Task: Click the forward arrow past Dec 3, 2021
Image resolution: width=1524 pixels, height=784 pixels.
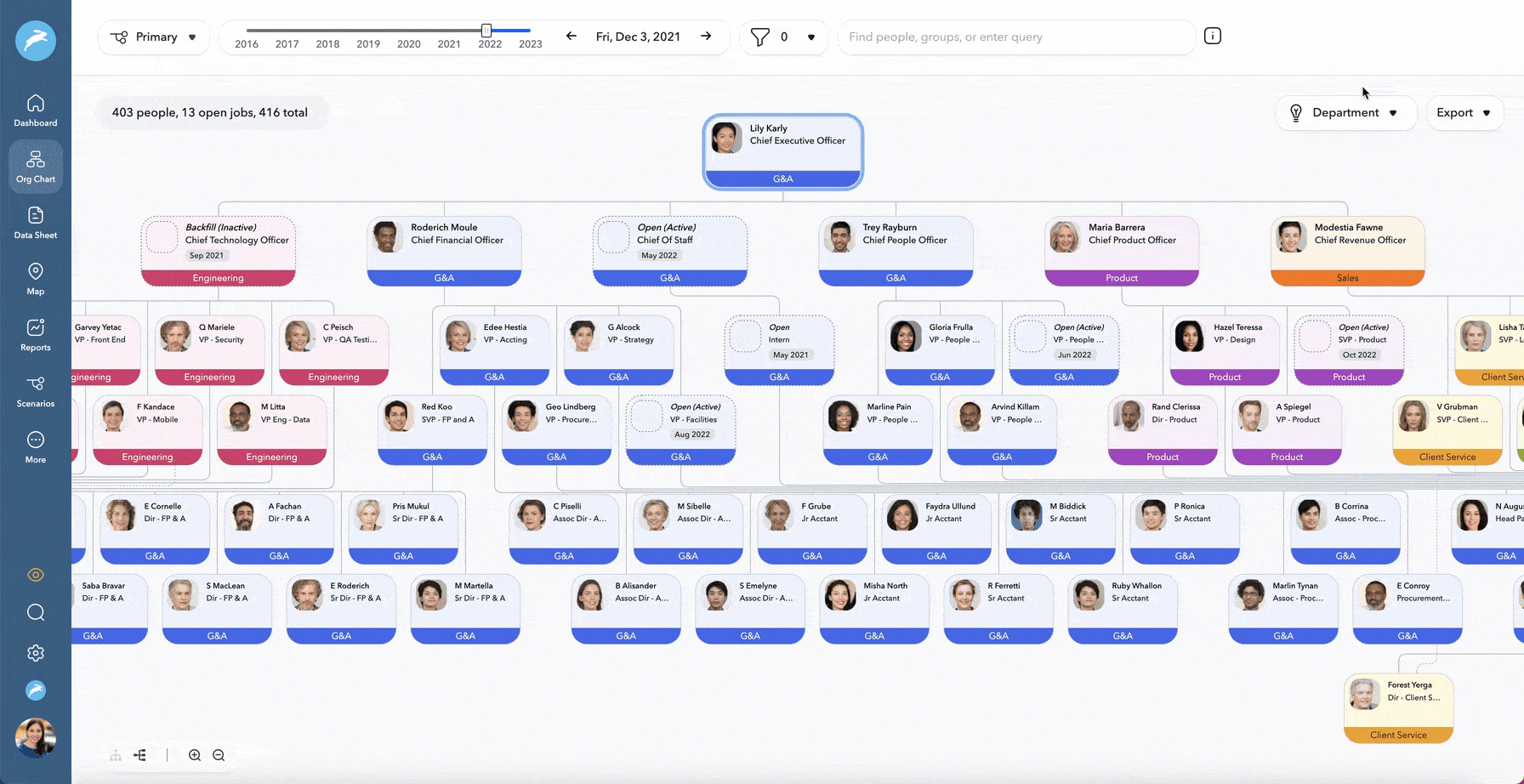Action: [x=705, y=37]
